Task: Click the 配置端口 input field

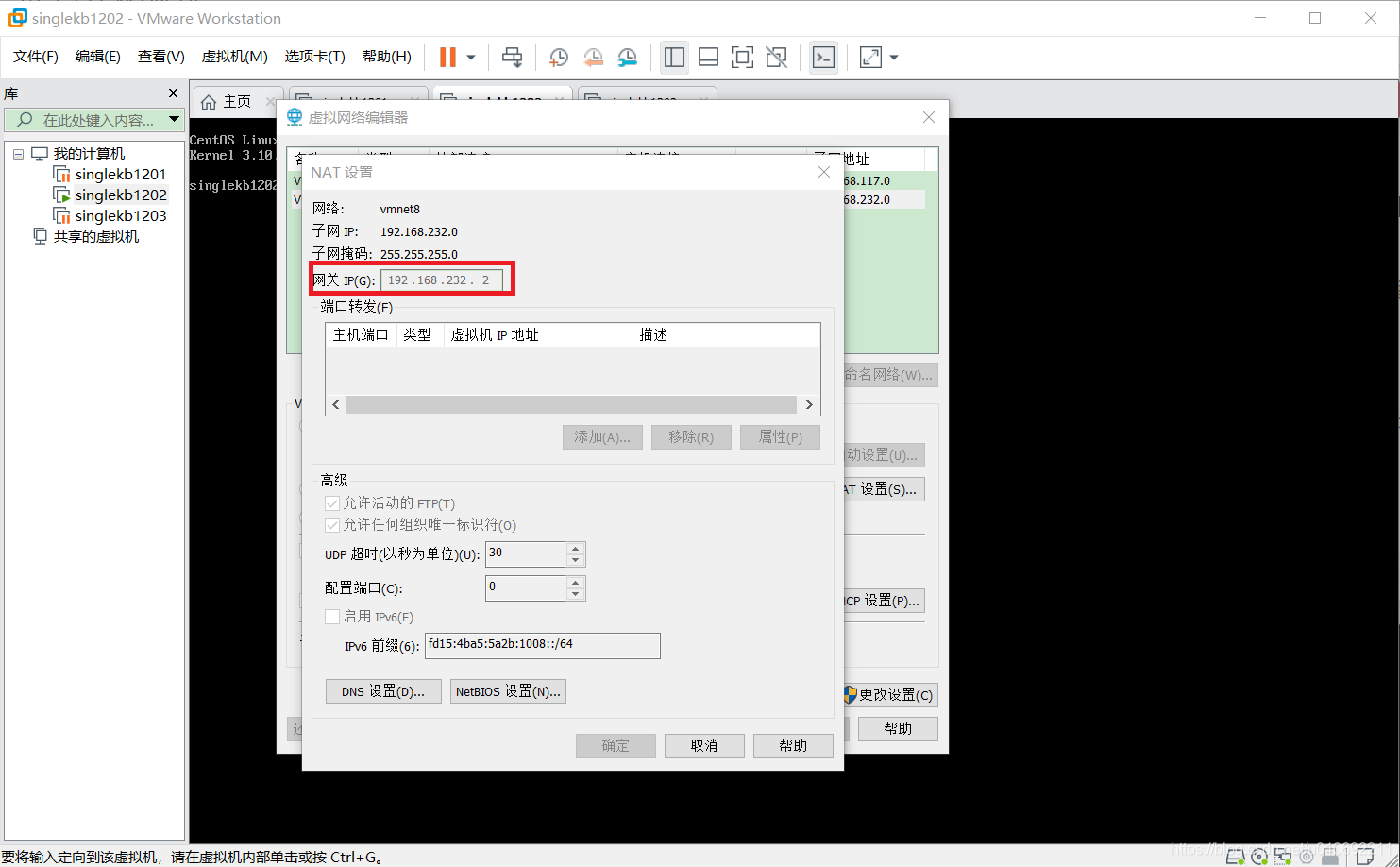Action: pos(526,587)
